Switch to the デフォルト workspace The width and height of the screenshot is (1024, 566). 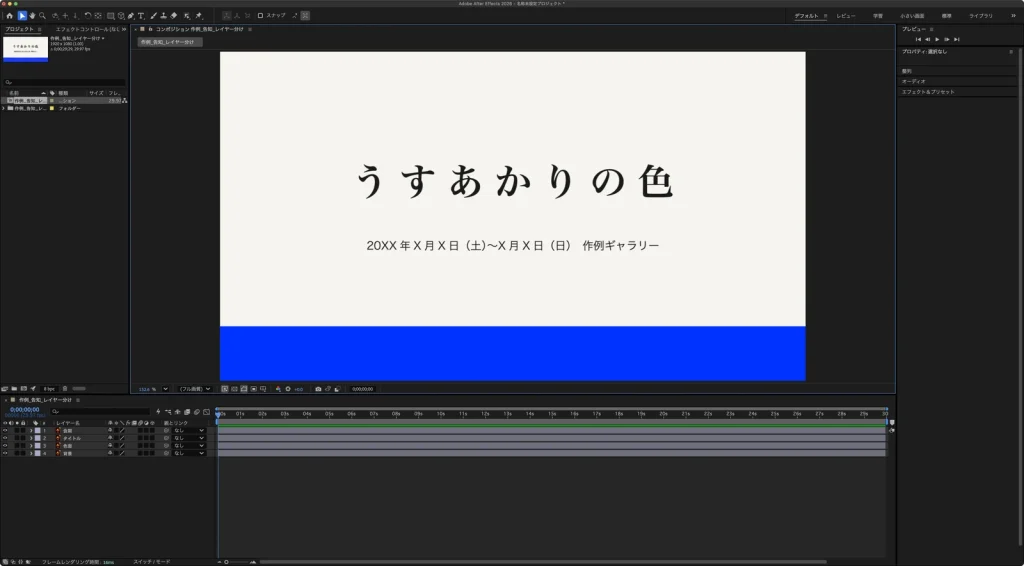click(x=807, y=16)
